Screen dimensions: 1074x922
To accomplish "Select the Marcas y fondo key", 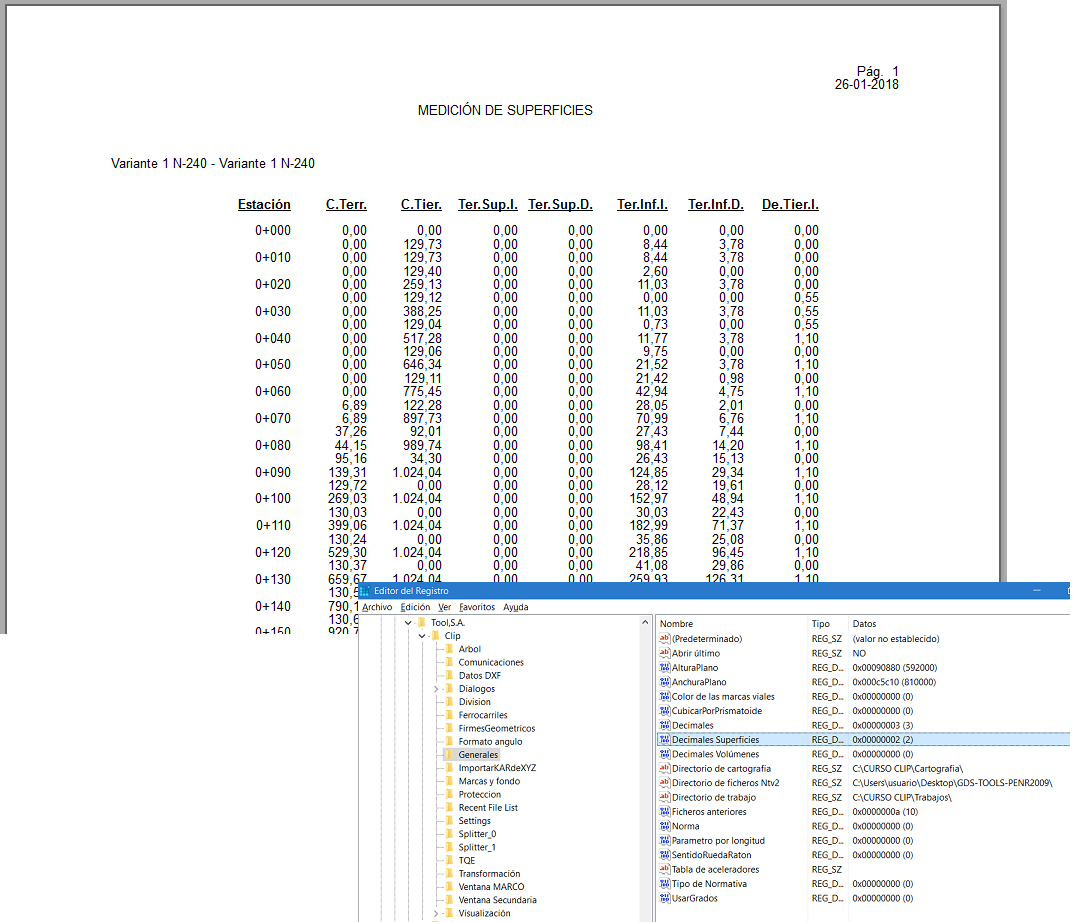I will click(489, 782).
